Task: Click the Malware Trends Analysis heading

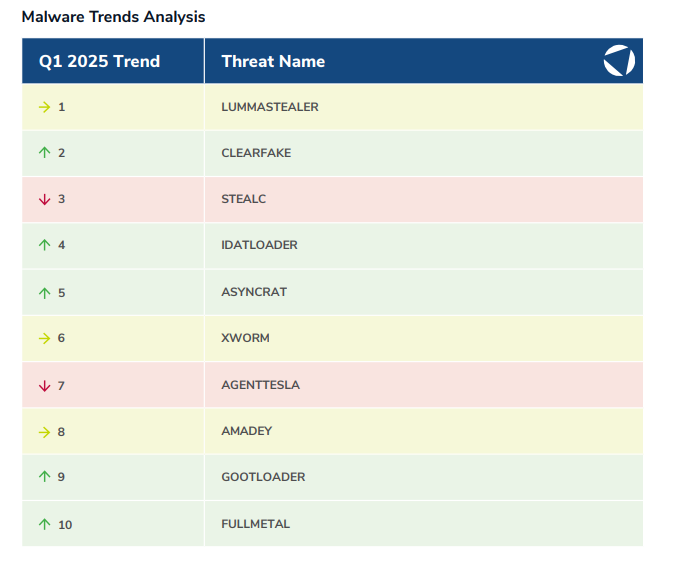Action: tap(113, 17)
